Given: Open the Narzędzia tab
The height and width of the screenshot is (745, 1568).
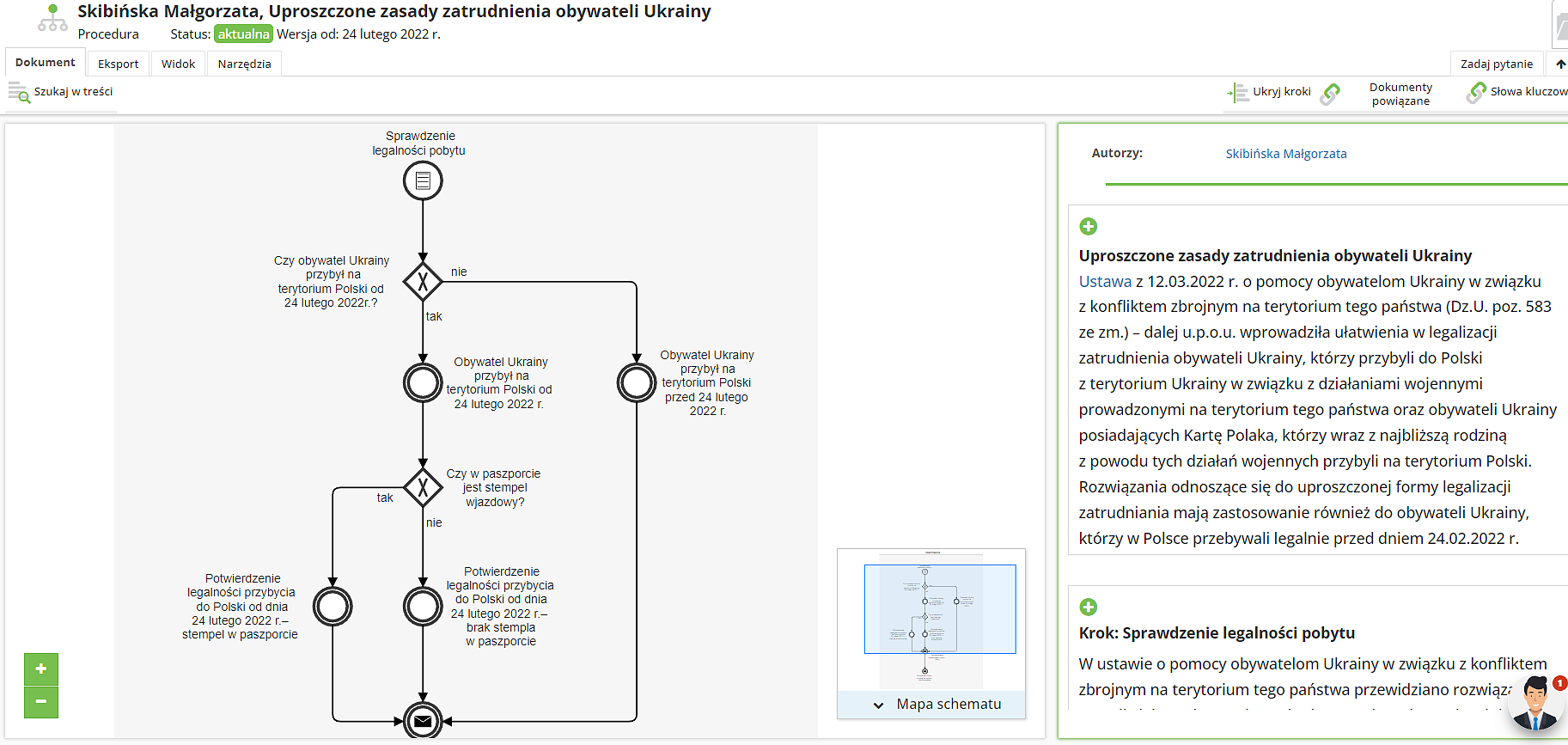Looking at the screenshot, I should pyautogui.click(x=244, y=64).
